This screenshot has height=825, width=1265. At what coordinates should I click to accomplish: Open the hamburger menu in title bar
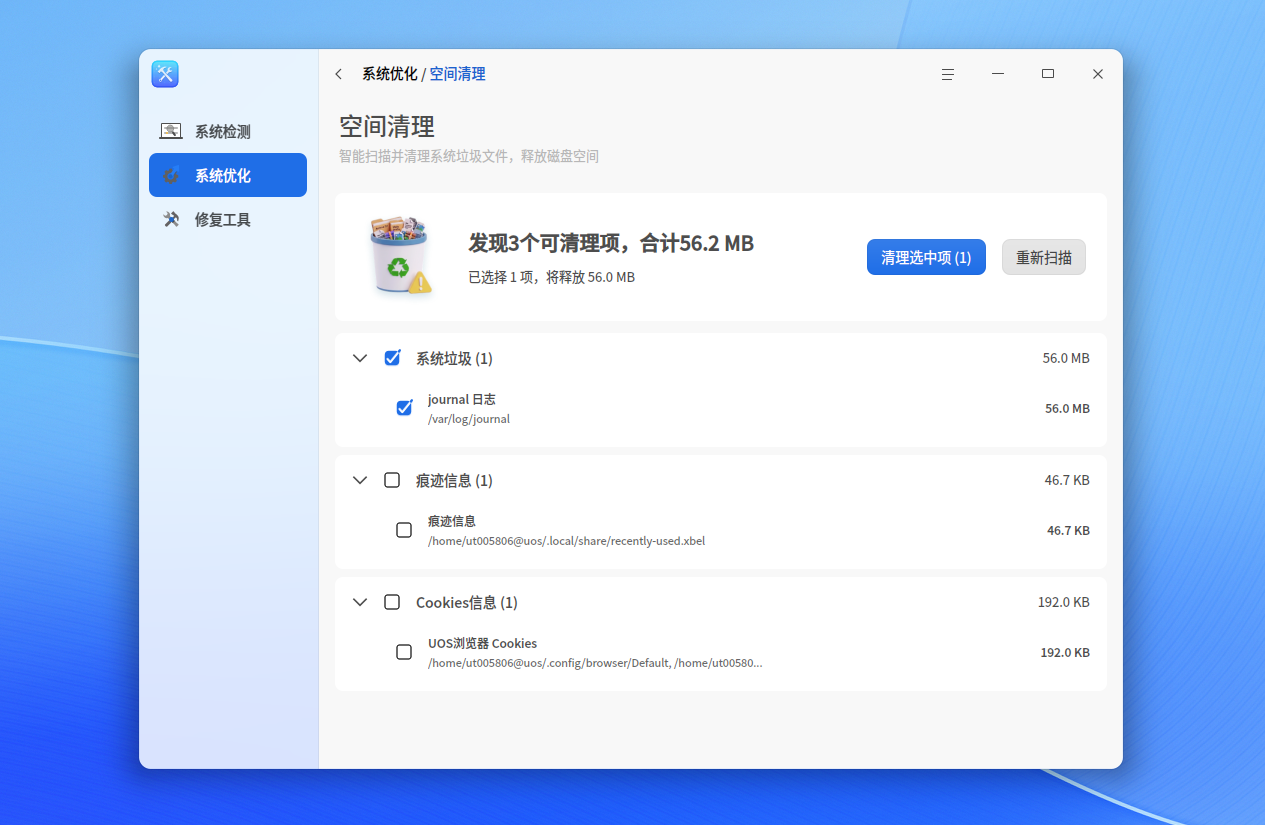pos(947,74)
